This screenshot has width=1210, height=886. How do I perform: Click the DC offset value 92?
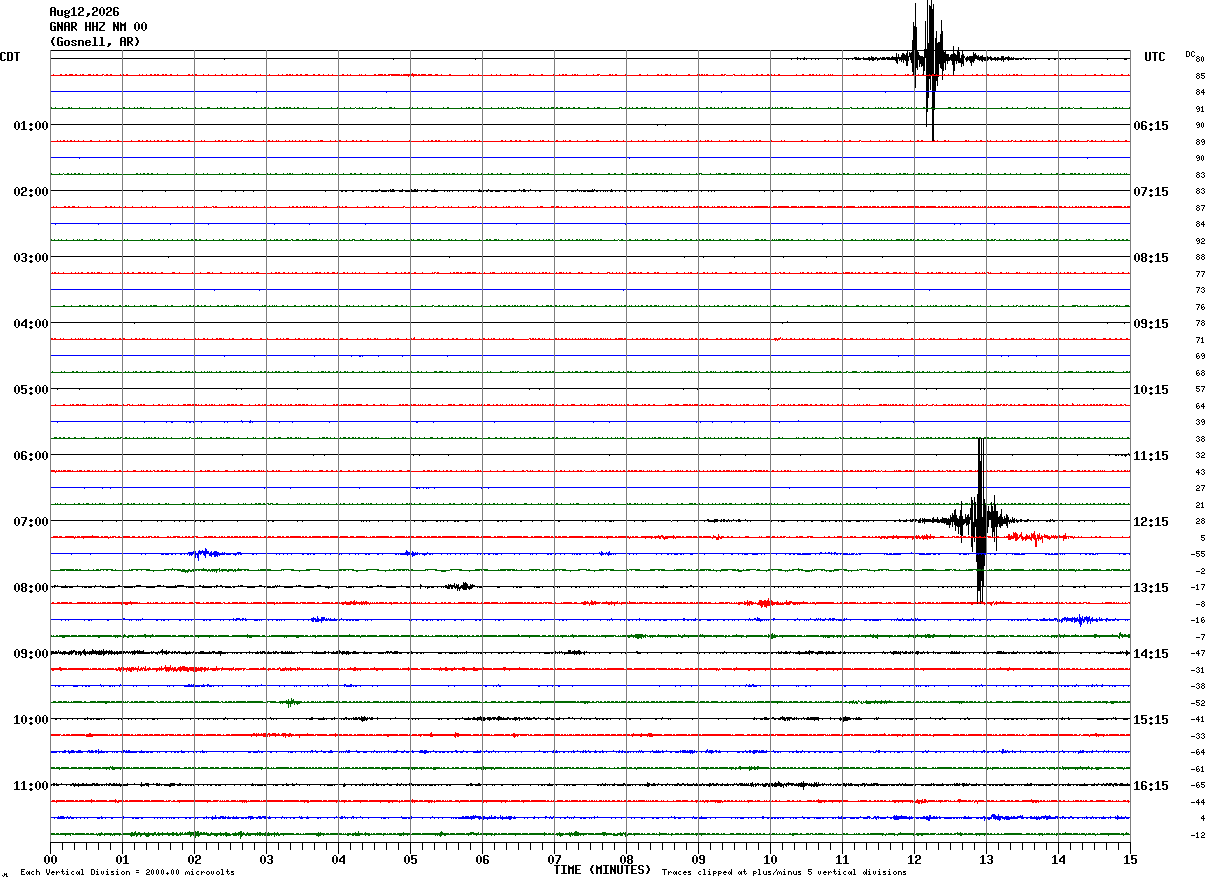click(x=1200, y=241)
